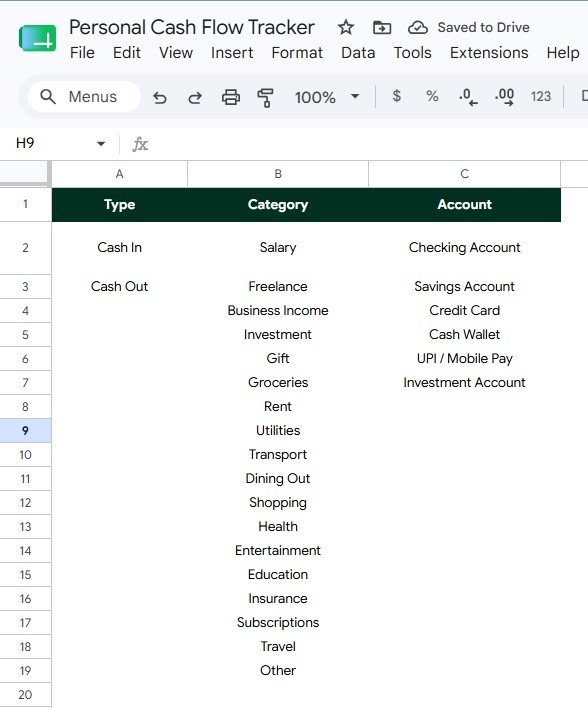Click the Subscriptions cell

[x=278, y=622]
